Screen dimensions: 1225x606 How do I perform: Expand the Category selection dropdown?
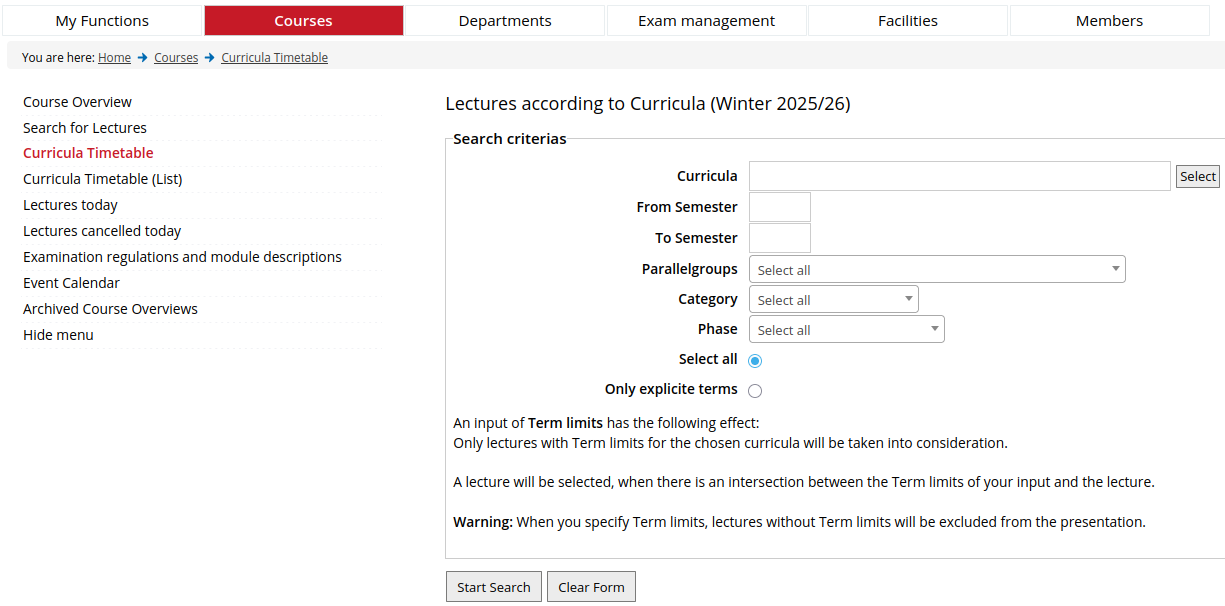833,298
